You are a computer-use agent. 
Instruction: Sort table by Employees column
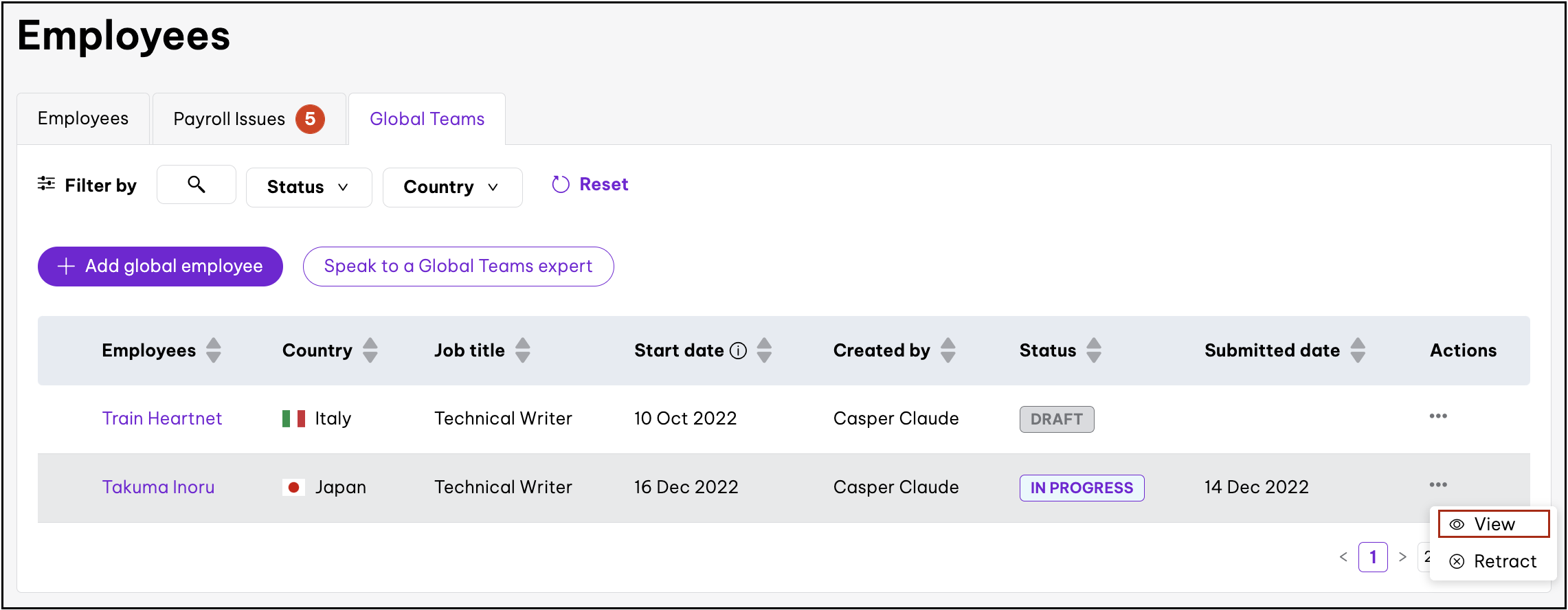point(214,350)
